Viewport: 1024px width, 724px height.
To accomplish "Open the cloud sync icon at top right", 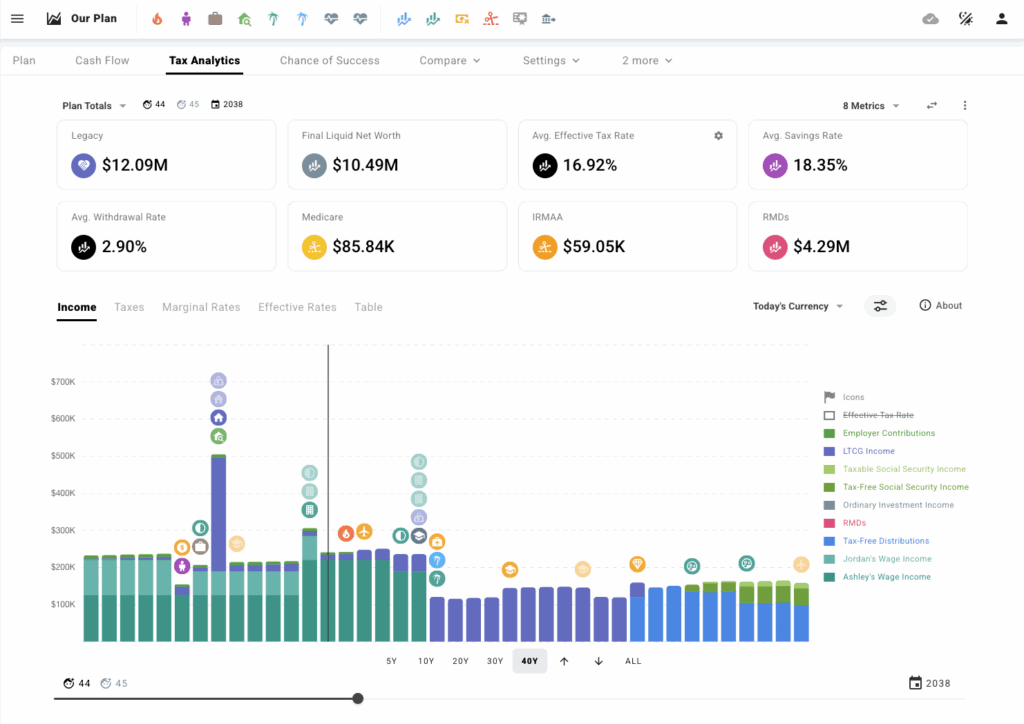I will point(928,18).
